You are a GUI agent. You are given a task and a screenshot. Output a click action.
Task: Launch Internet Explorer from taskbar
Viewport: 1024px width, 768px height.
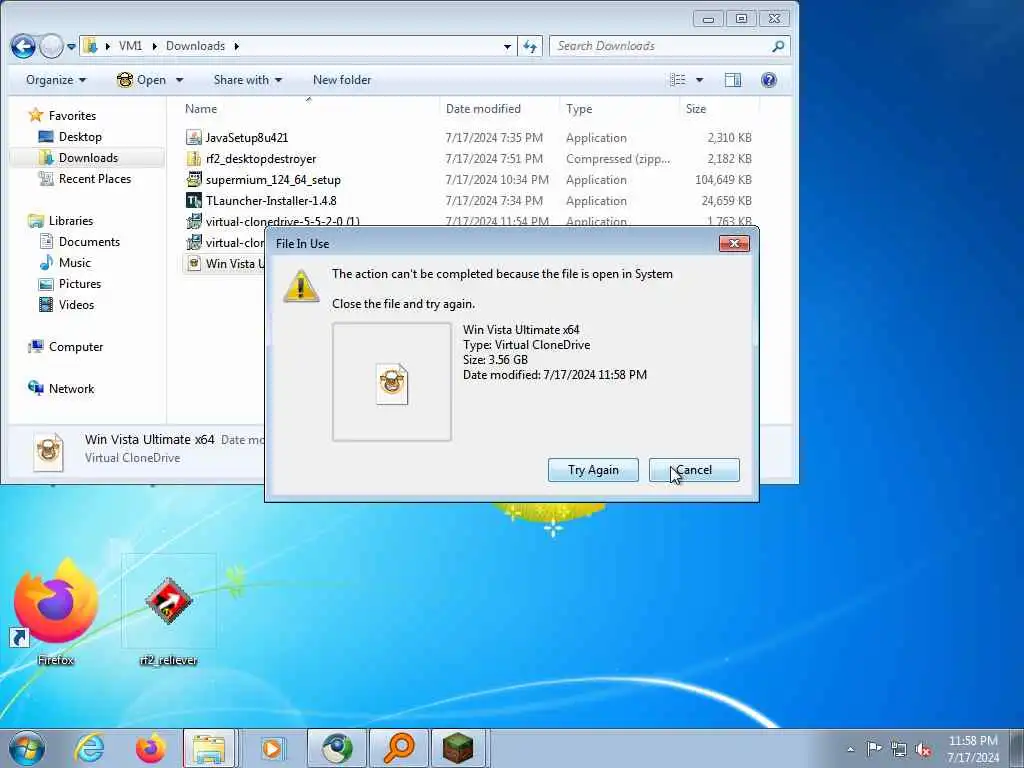point(89,748)
